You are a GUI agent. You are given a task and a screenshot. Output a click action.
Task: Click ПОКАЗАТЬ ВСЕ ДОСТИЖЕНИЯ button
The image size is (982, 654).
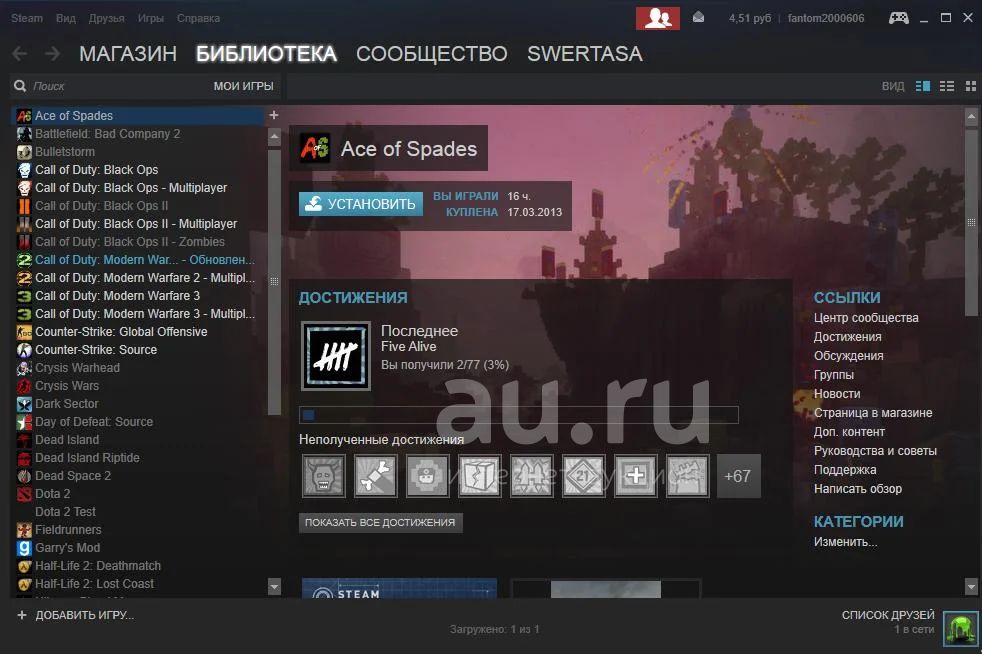[x=380, y=522]
